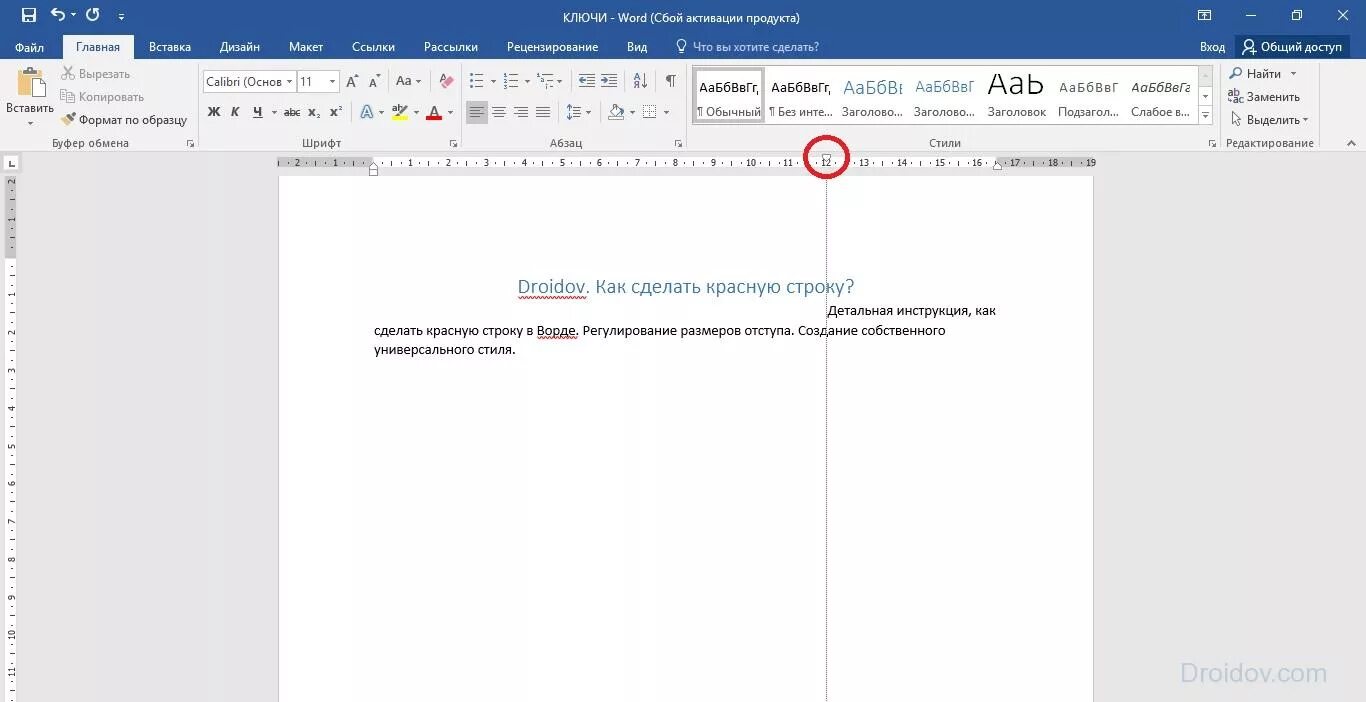This screenshot has width=1366, height=702.
Task: Justify the paragraph text
Action: pyautogui.click(x=543, y=112)
